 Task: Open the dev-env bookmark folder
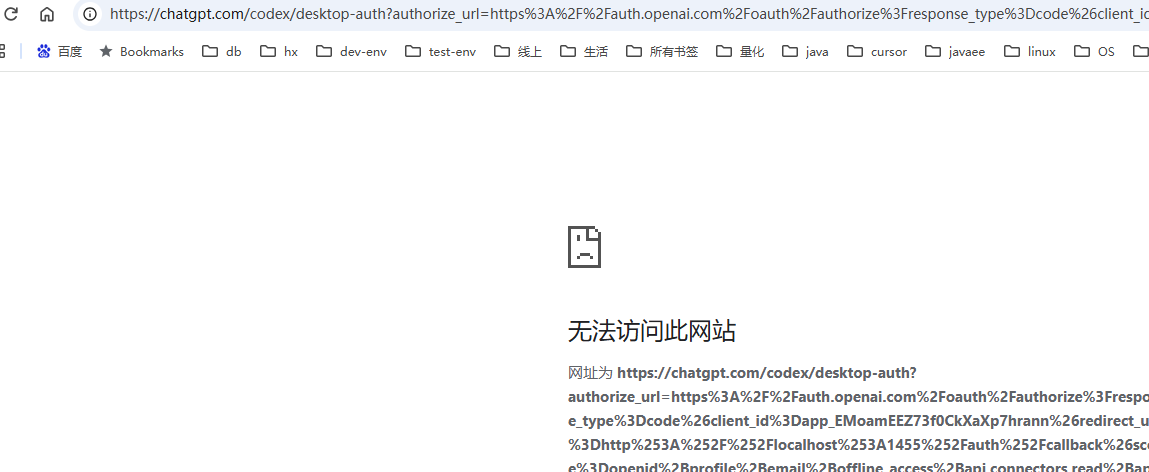[351, 51]
